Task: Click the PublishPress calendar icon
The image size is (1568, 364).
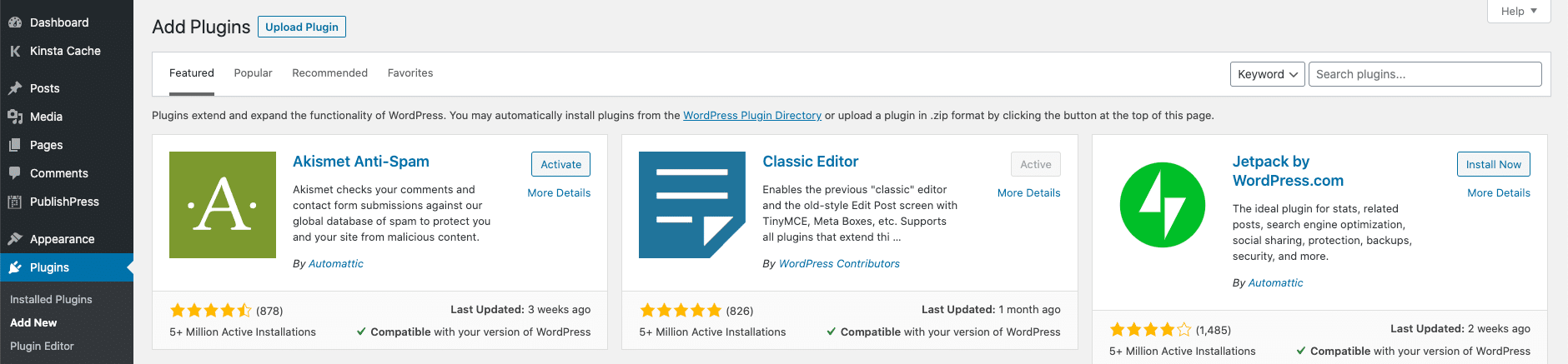Action: (x=15, y=202)
